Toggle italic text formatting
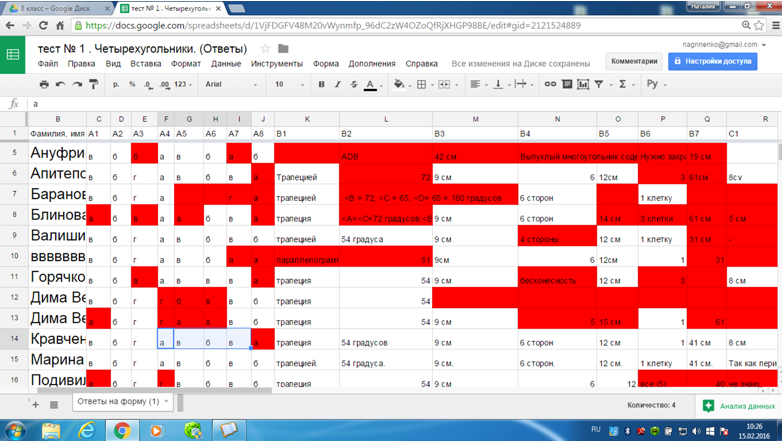This screenshot has height=441, width=782. point(338,85)
